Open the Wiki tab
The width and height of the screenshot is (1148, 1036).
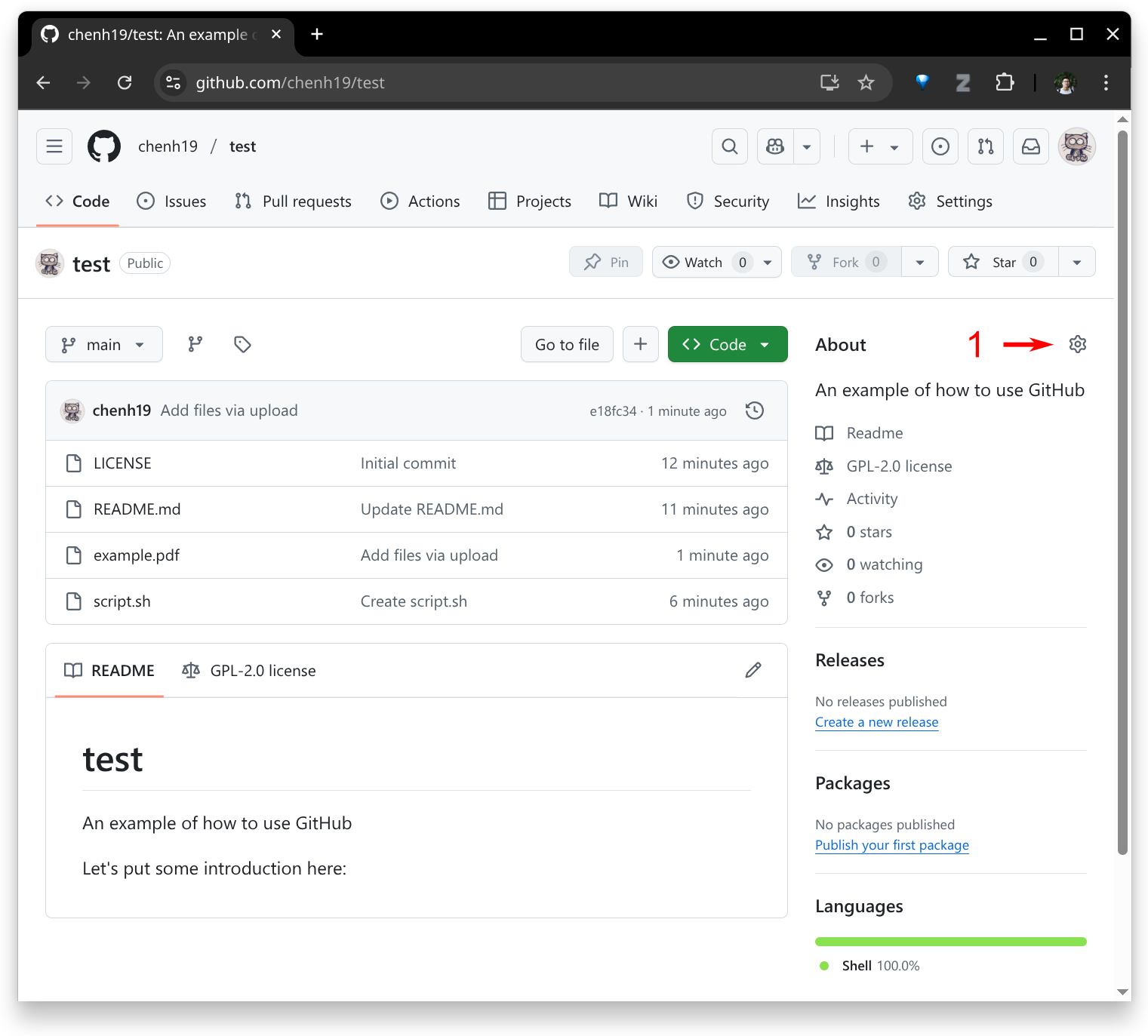point(629,201)
